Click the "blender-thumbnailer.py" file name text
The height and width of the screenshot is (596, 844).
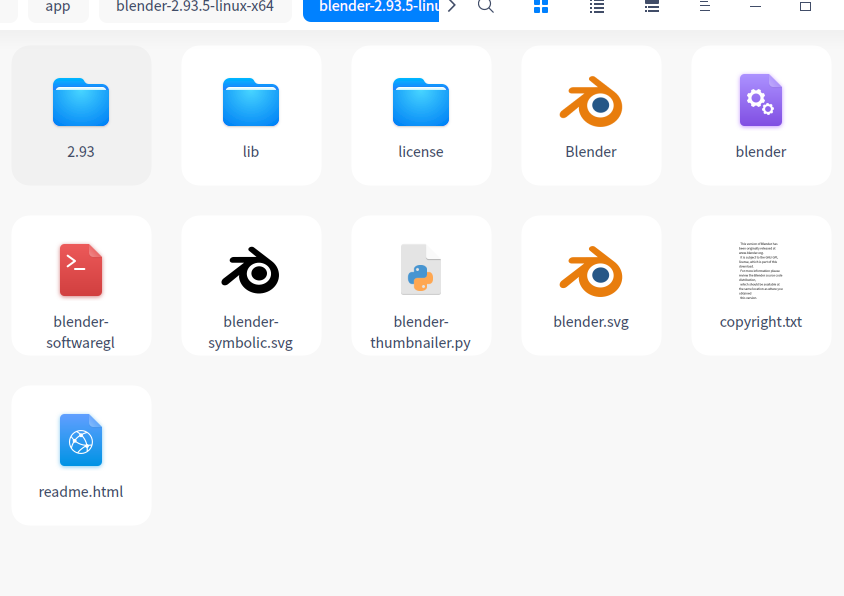point(421,332)
